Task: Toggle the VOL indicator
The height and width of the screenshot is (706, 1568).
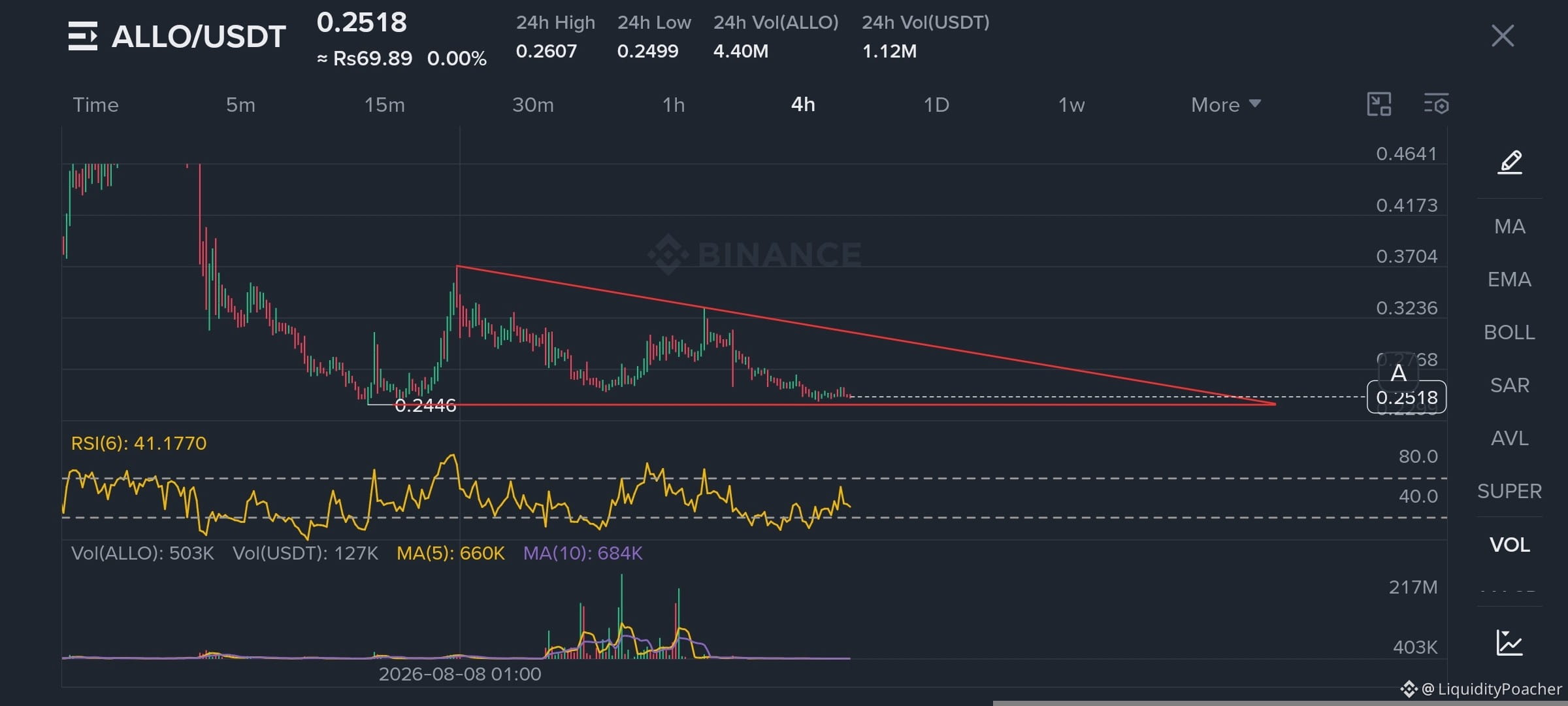Action: [x=1510, y=545]
